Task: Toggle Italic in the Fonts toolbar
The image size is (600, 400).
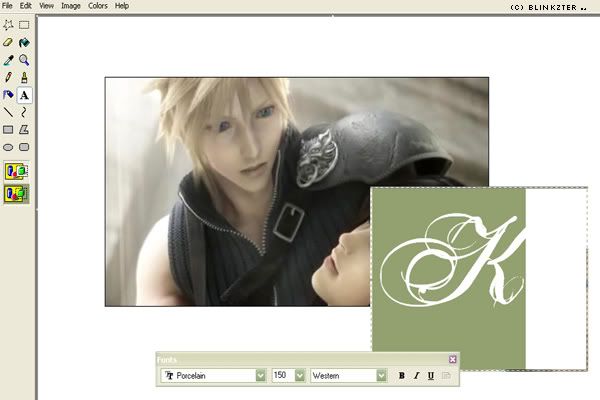Action: pos(416,376)
